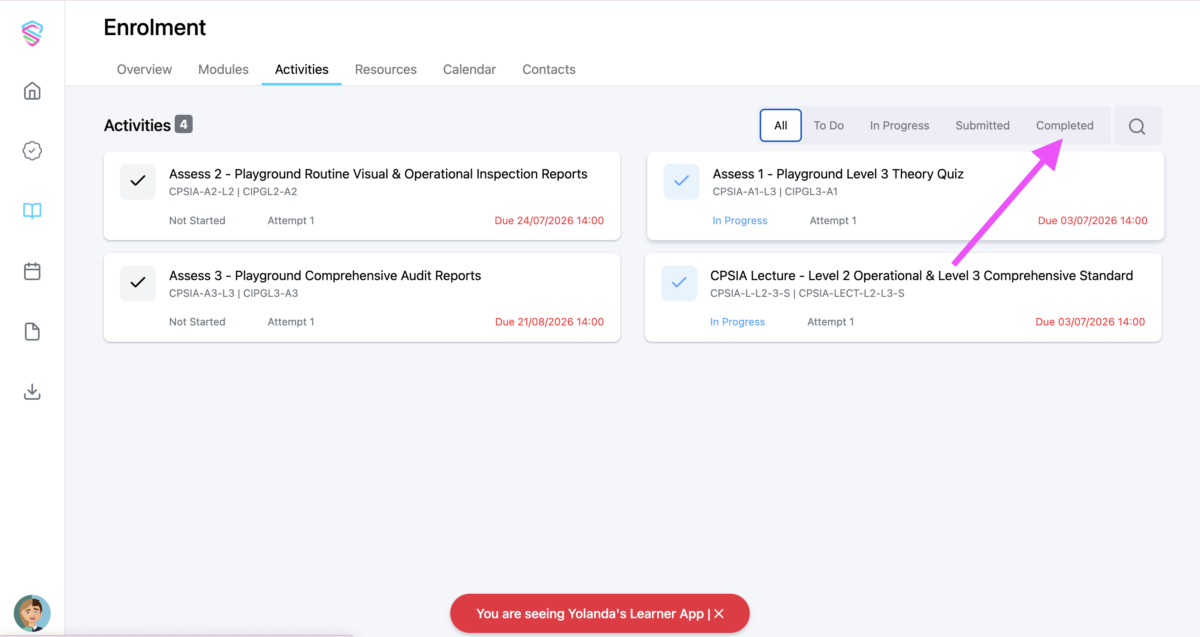The image size is (1200, 637).
Task: Switch to the Modules tab
Action: [223, 69]
